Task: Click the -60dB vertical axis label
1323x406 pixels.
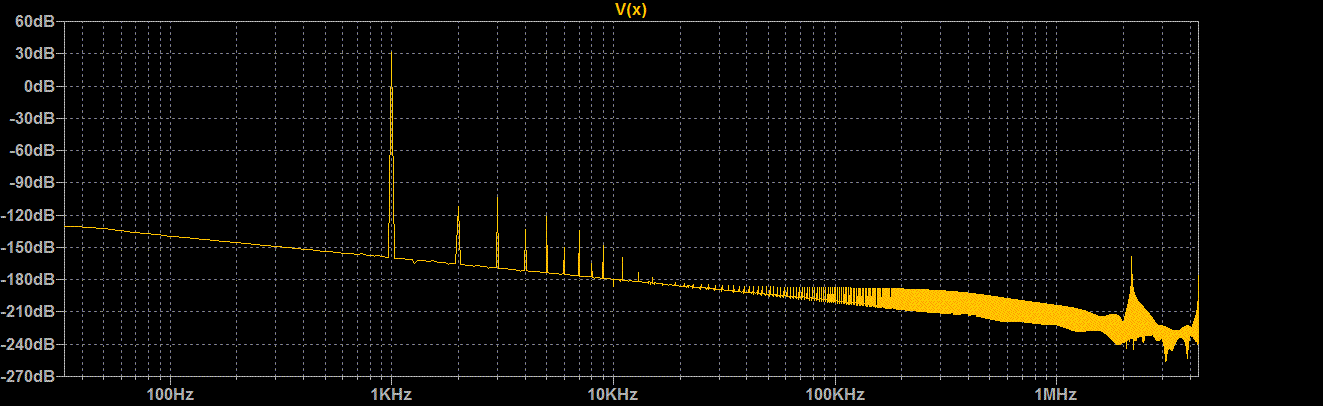Action: pos(33,150)
